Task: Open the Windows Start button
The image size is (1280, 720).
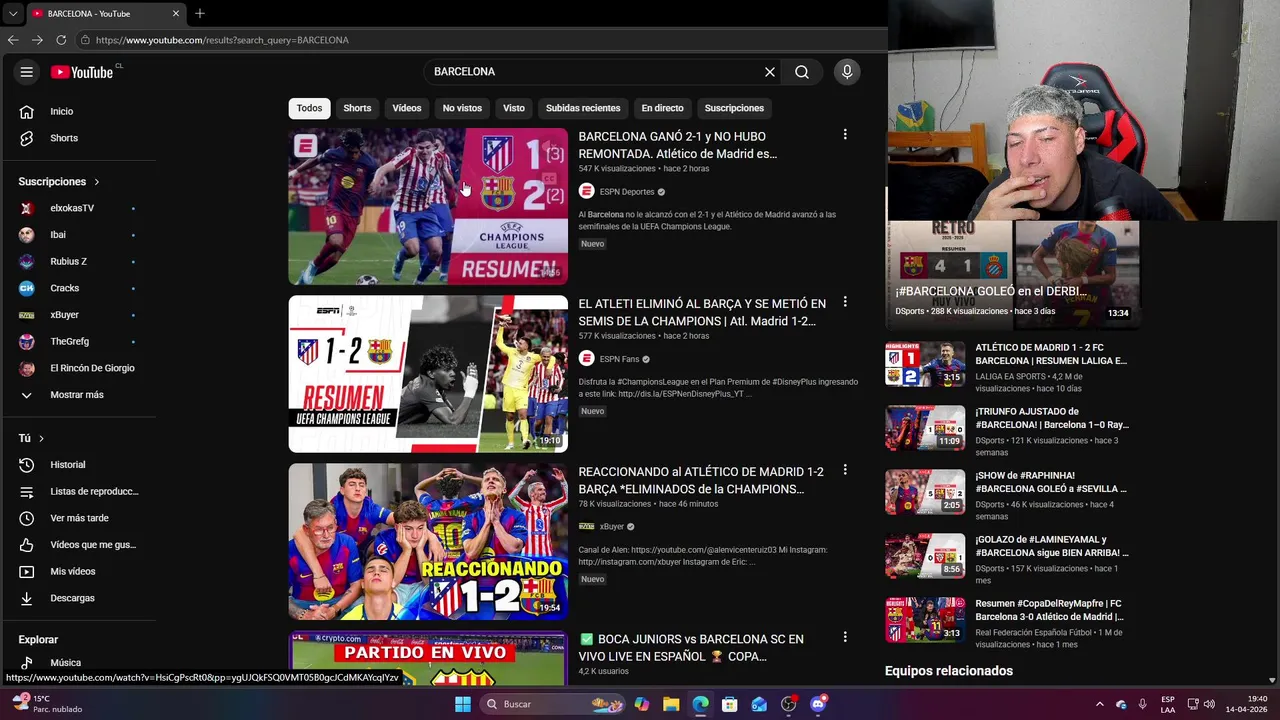Action: pyautogui.click(x=463, y=704)
